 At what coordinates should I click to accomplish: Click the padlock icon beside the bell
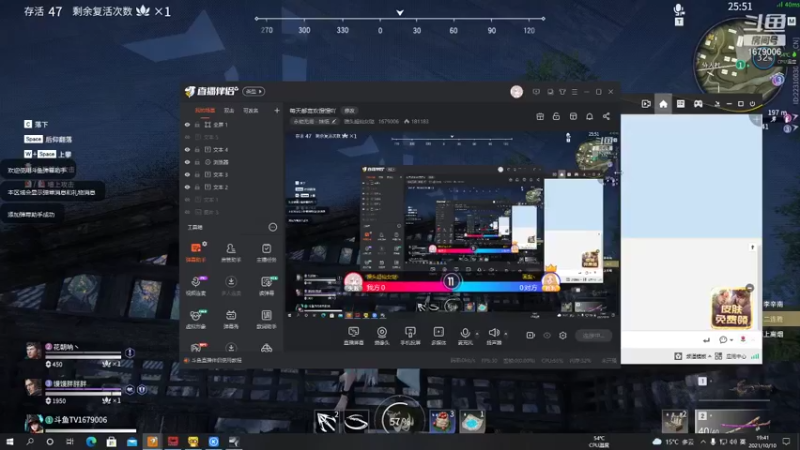pyautogui.click(x=556, y=116)
